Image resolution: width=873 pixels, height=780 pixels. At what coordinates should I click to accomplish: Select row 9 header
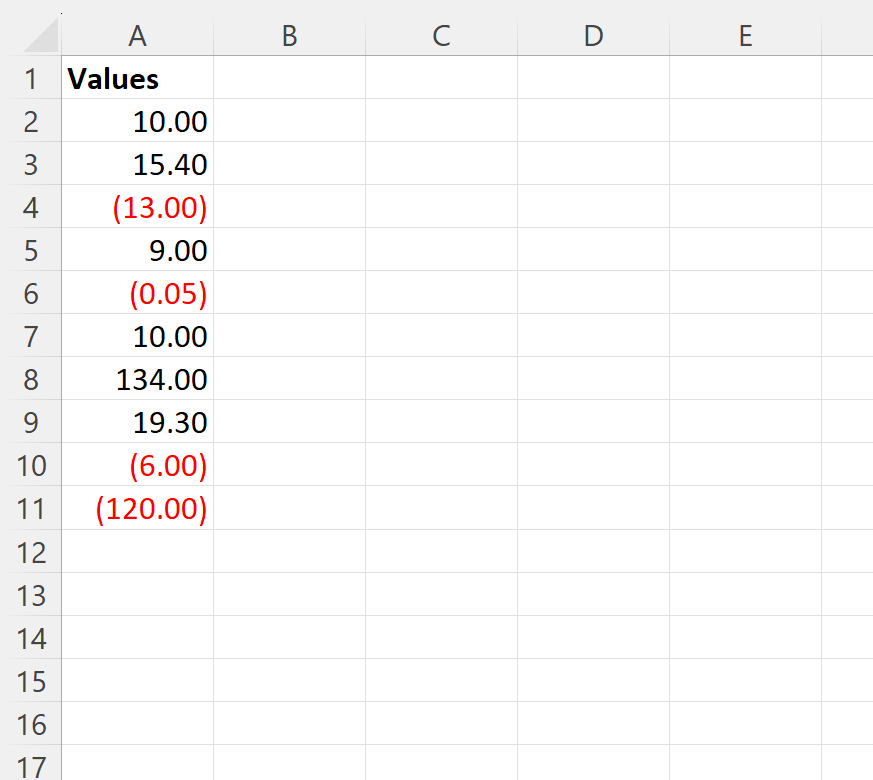pyautogui.click(x=31, y=421)
